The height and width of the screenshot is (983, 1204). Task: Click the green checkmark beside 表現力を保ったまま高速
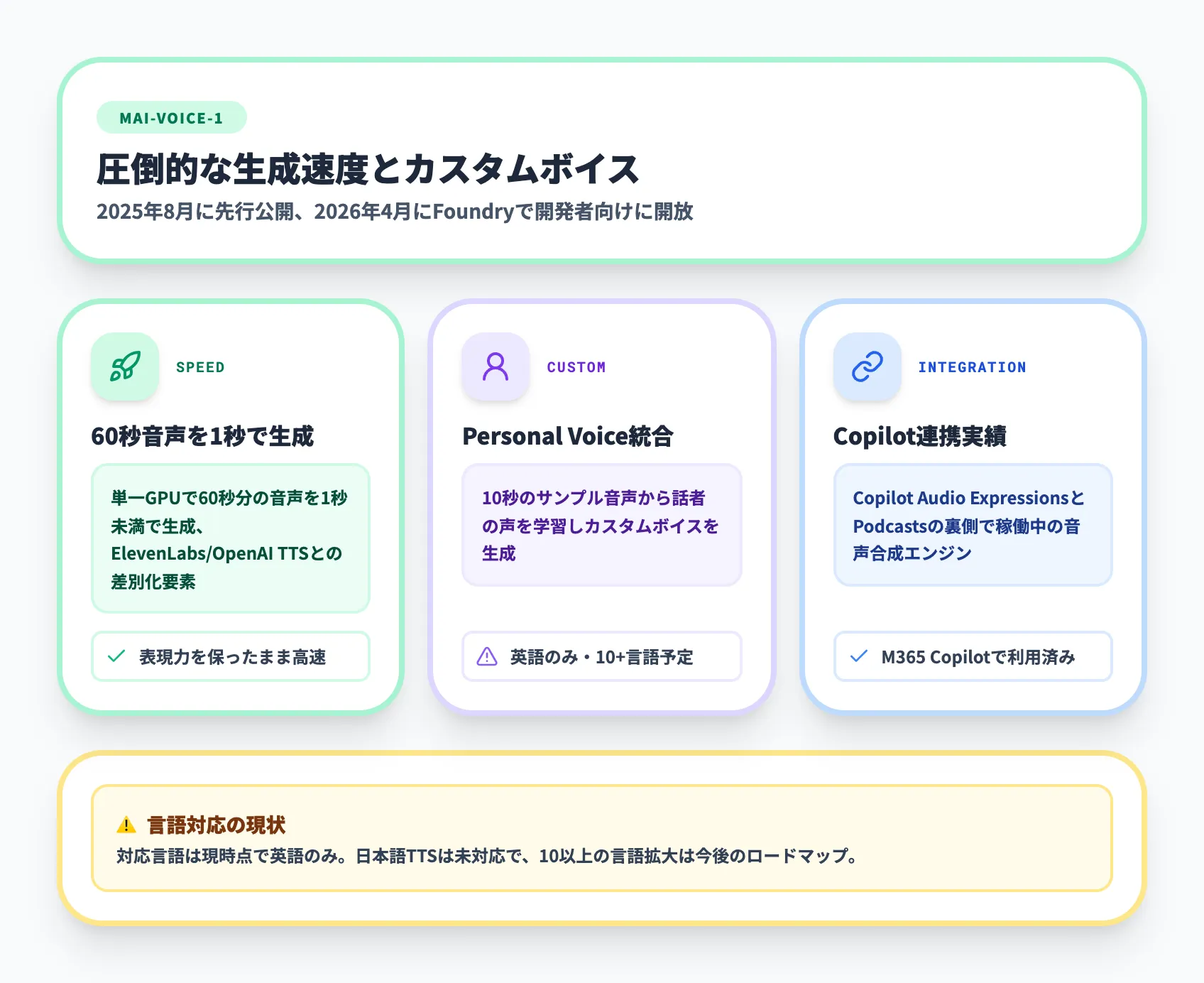[116, 656]
